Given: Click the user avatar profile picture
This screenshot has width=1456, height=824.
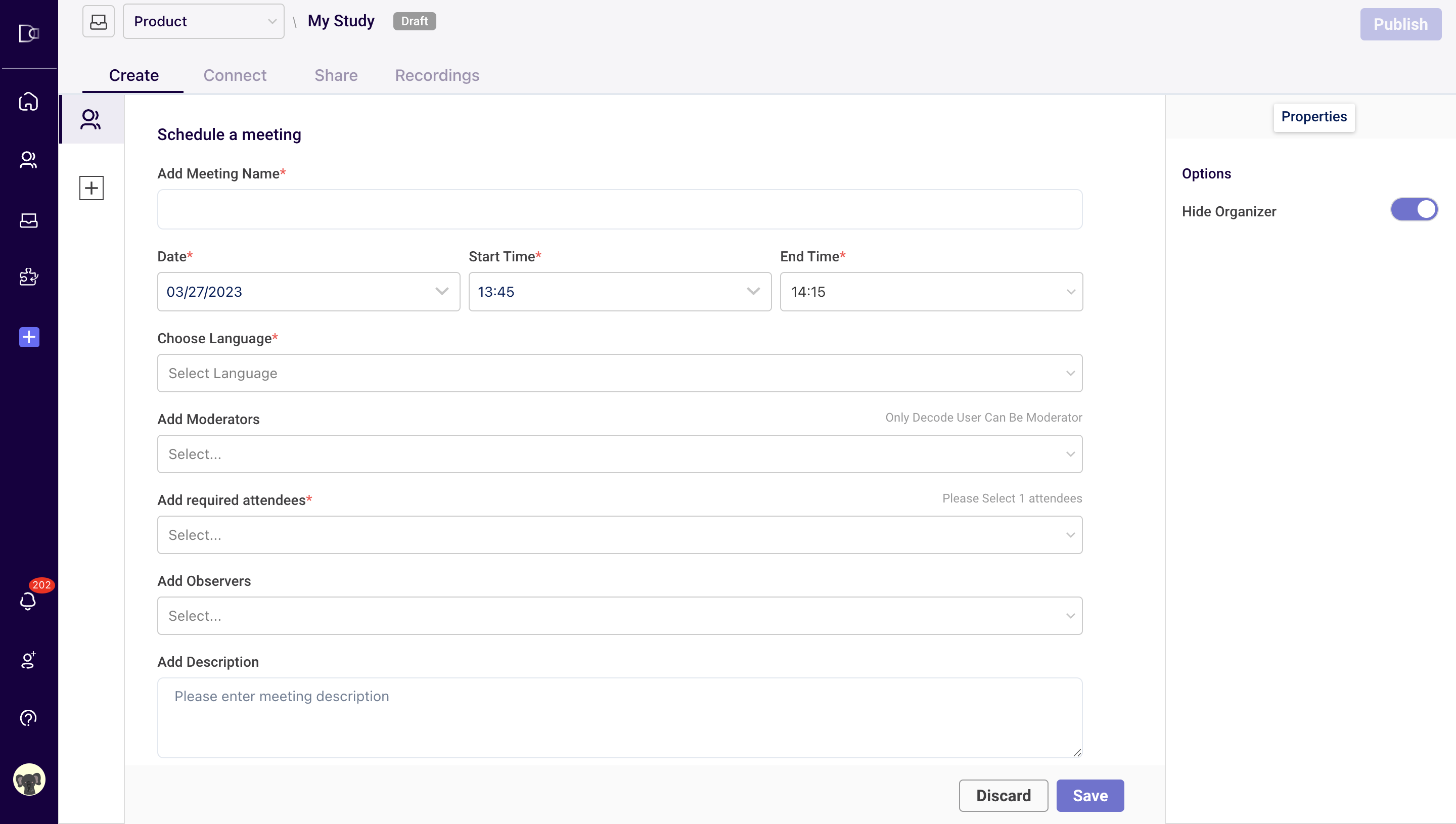Looking at the screenshot, I should pos(29,780).
